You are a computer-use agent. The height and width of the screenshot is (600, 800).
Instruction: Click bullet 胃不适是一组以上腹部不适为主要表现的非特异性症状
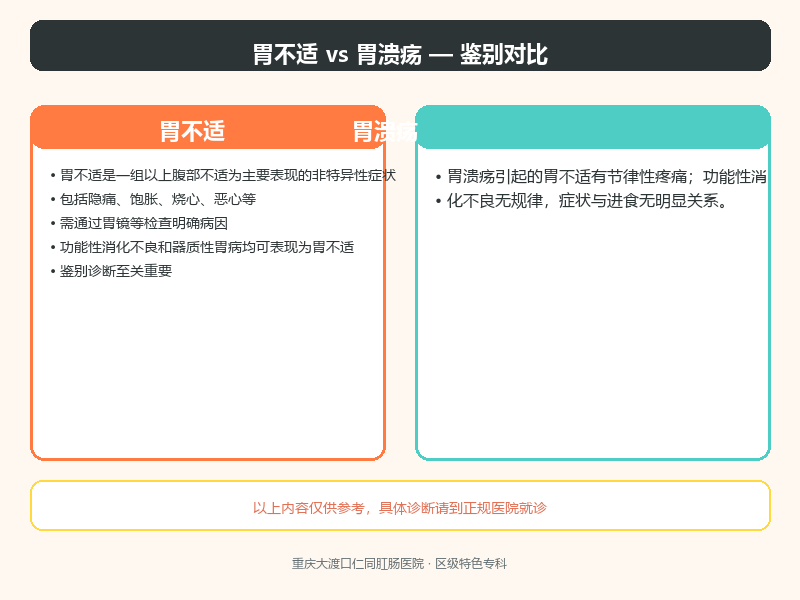(x=228, y=176)
